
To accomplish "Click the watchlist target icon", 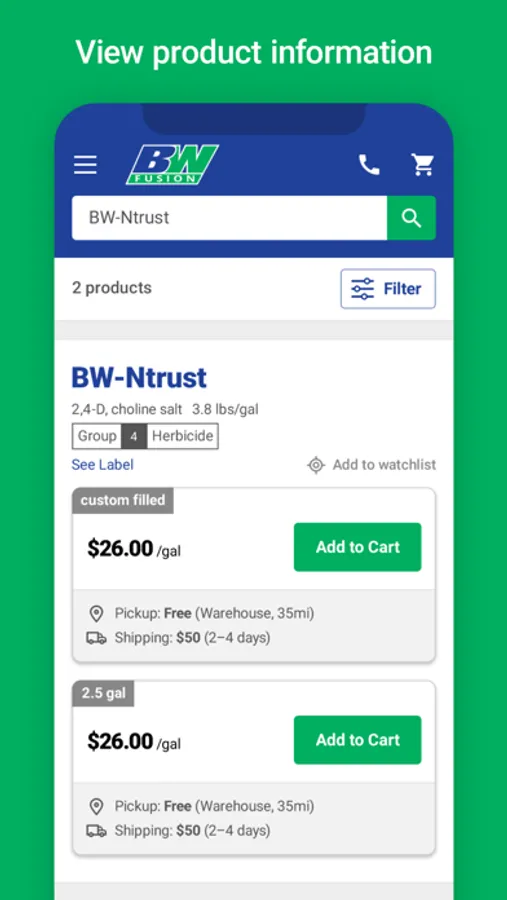I will point(316,465).
